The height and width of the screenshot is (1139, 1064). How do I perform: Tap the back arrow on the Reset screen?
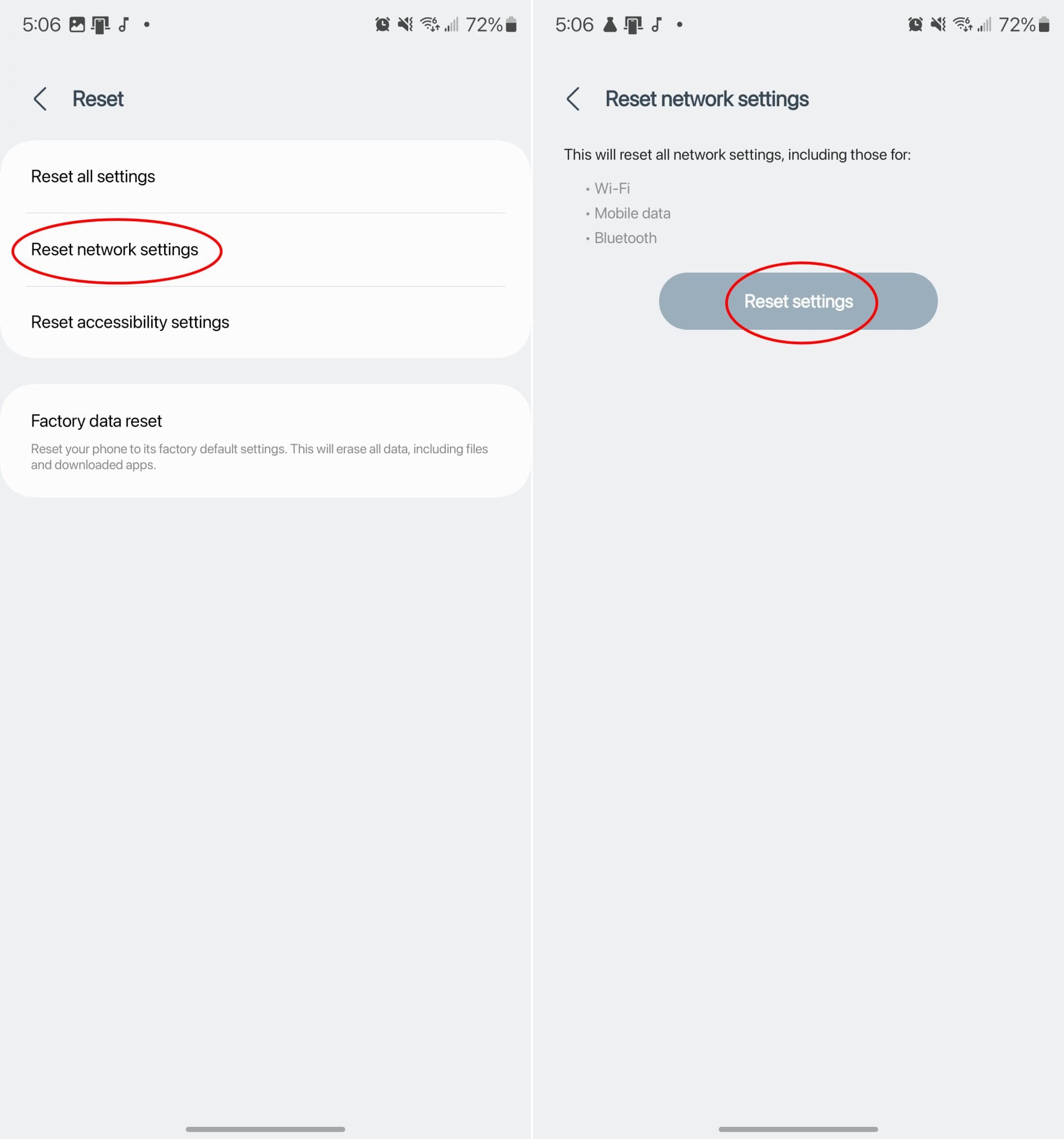point(40,98)
